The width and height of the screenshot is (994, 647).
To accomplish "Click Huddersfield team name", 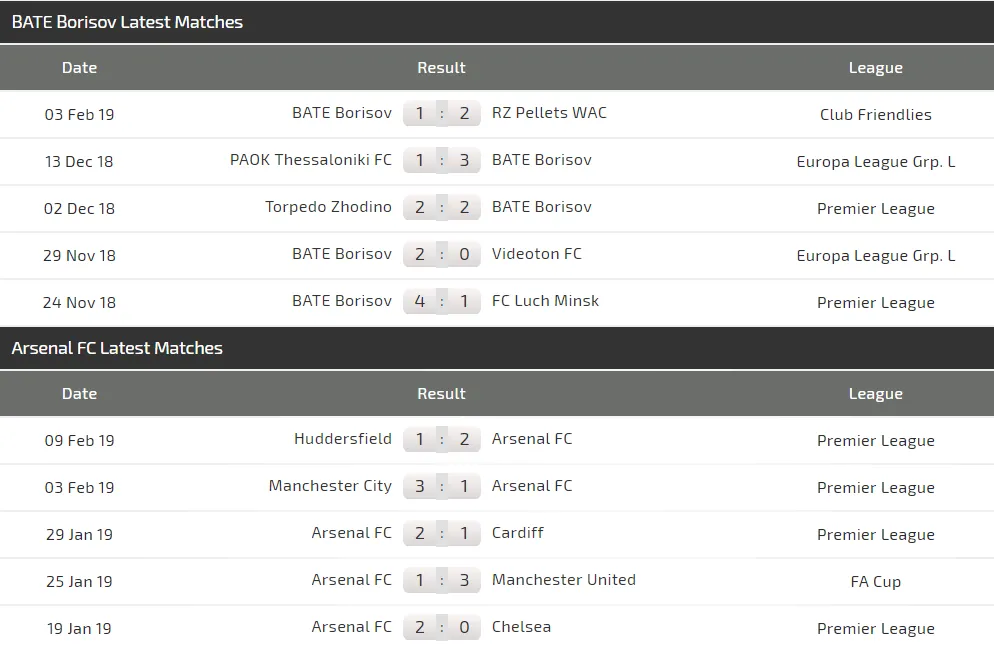I will point(343,439).
